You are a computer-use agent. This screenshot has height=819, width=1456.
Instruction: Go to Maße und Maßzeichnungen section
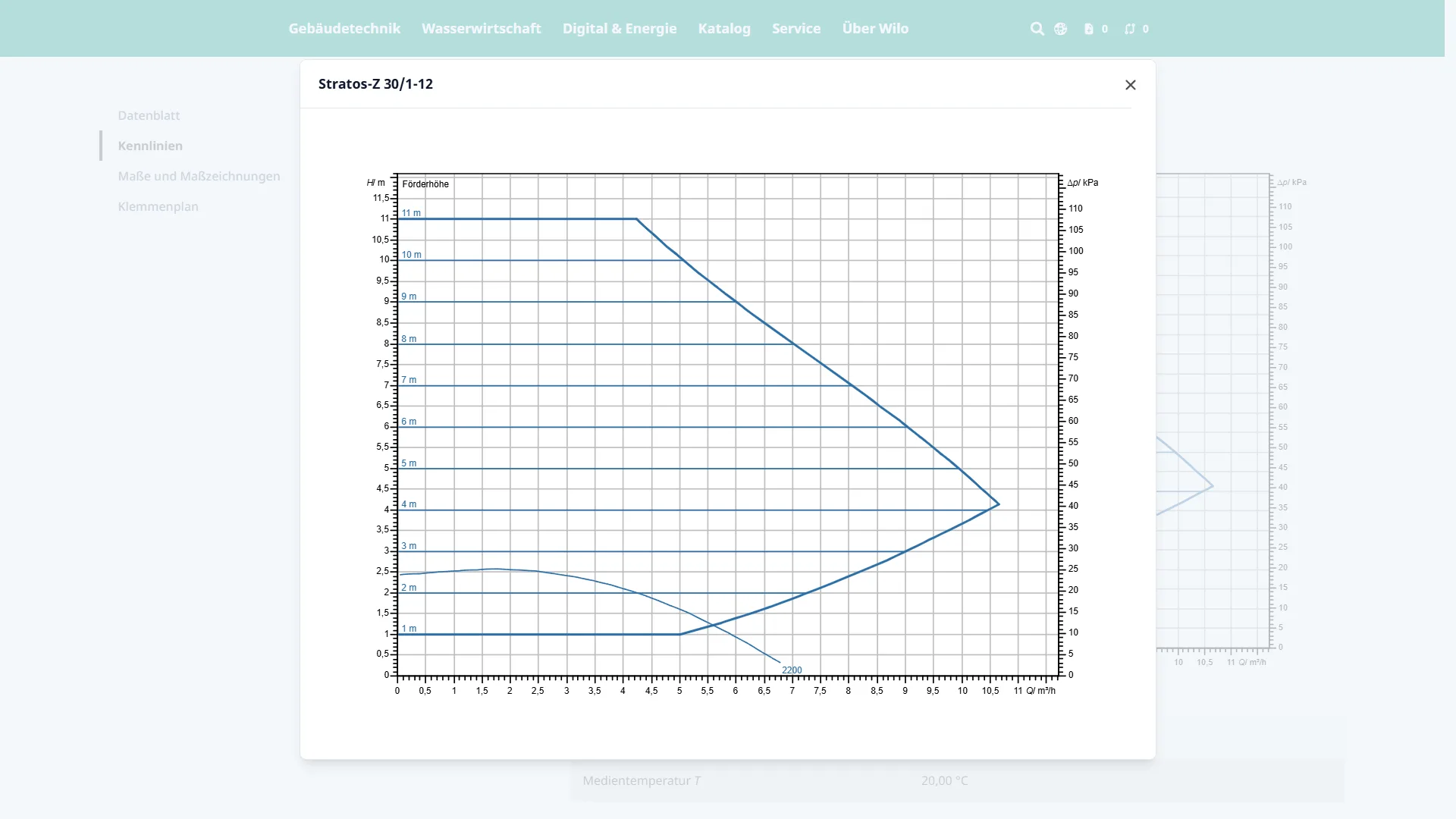(x=199, y=176)
